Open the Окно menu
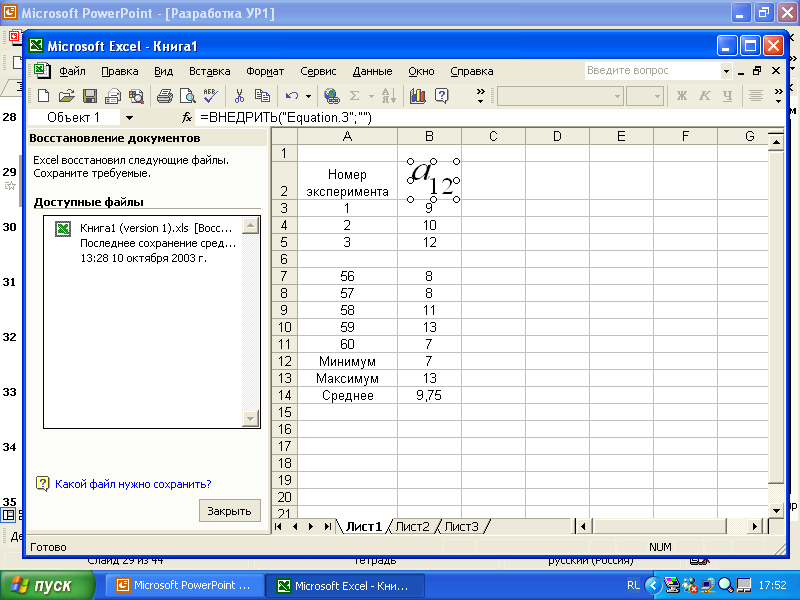 421,71
